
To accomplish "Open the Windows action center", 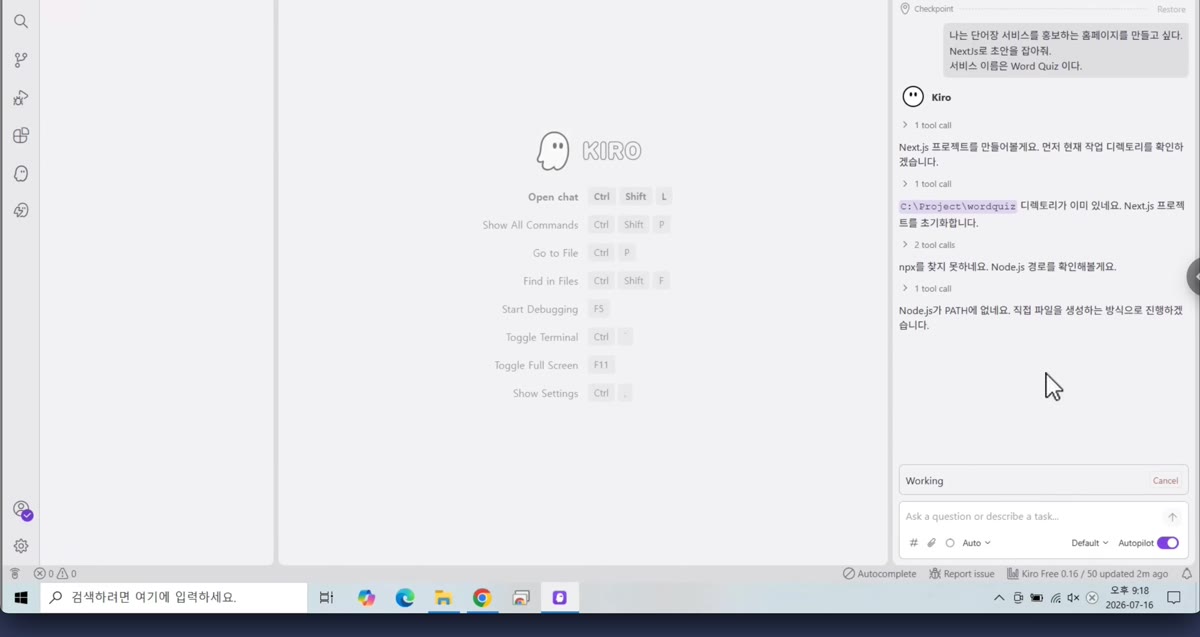I will 1175,598.
